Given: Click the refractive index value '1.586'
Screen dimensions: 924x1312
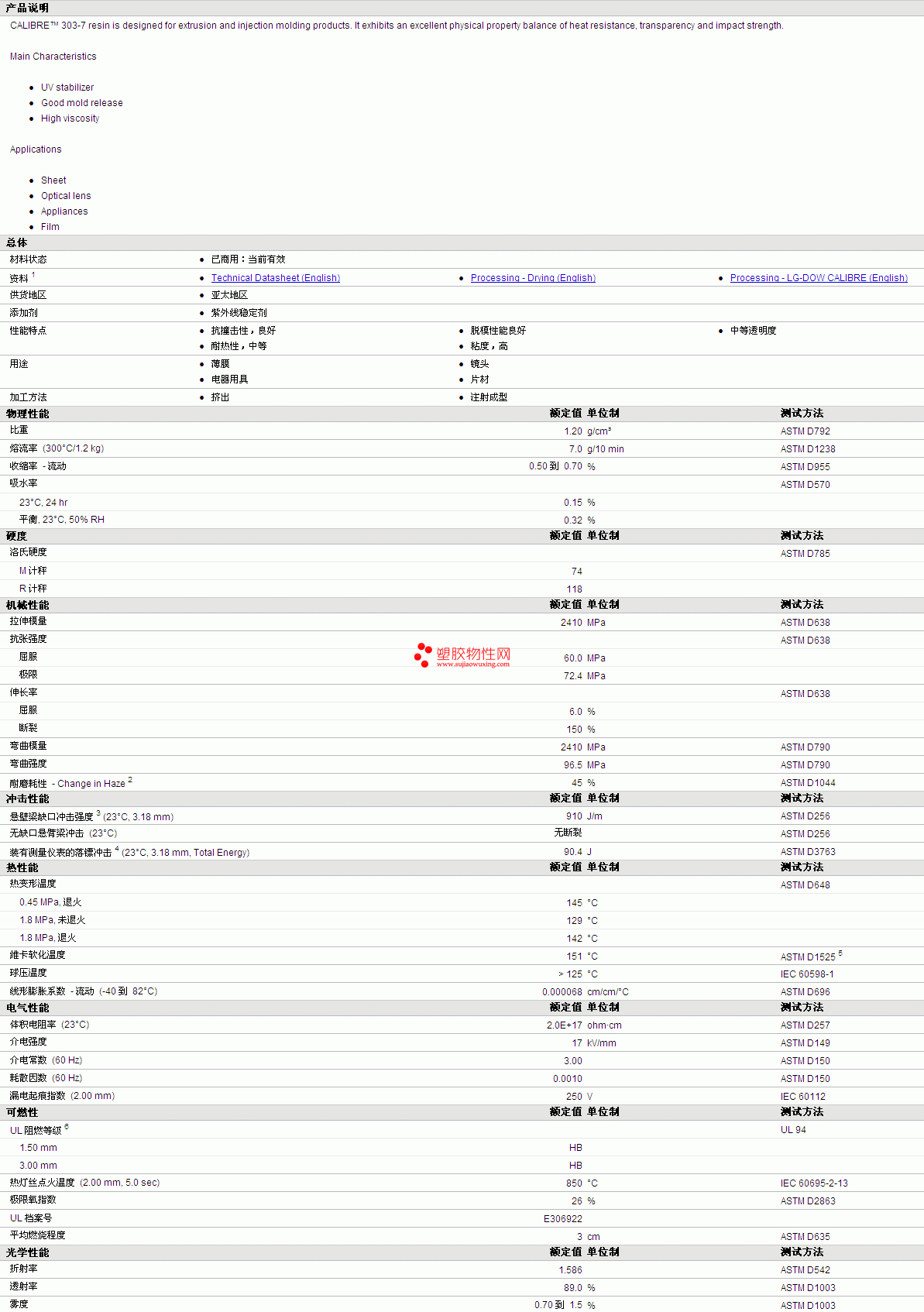Looking at the screenshot, I should 571,1270.
